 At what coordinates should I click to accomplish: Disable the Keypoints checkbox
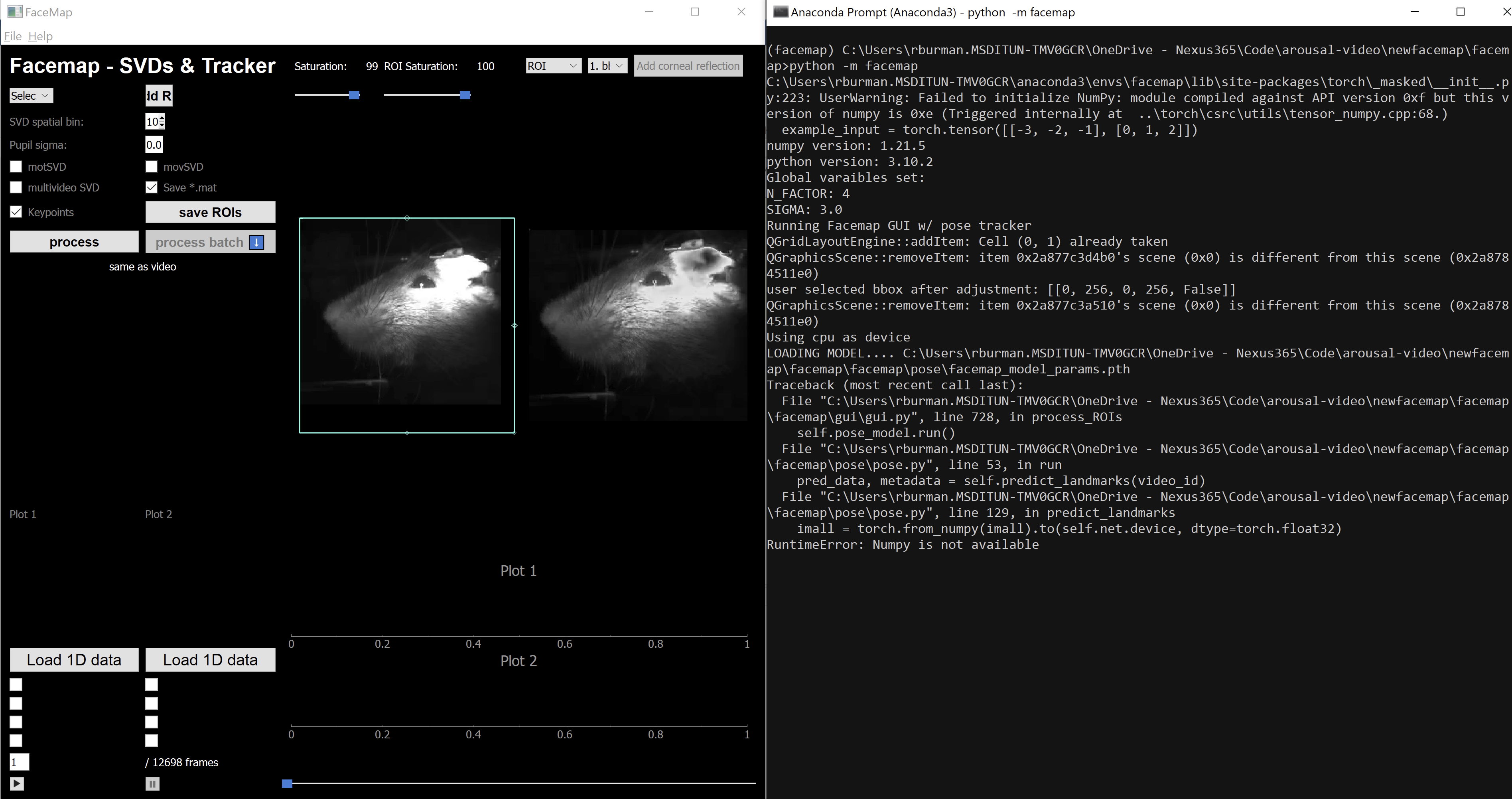[x=16, y=212]
